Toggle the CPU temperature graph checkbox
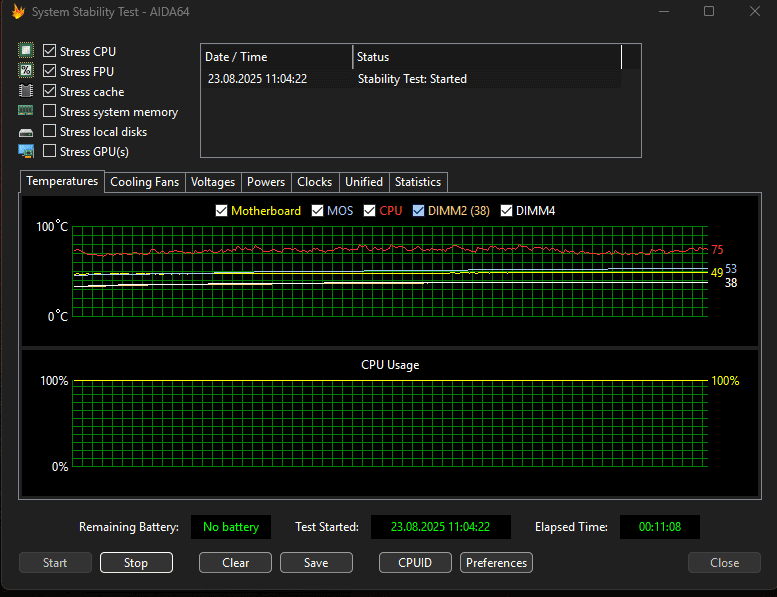 pyautogui.click(x=369, y=211)
